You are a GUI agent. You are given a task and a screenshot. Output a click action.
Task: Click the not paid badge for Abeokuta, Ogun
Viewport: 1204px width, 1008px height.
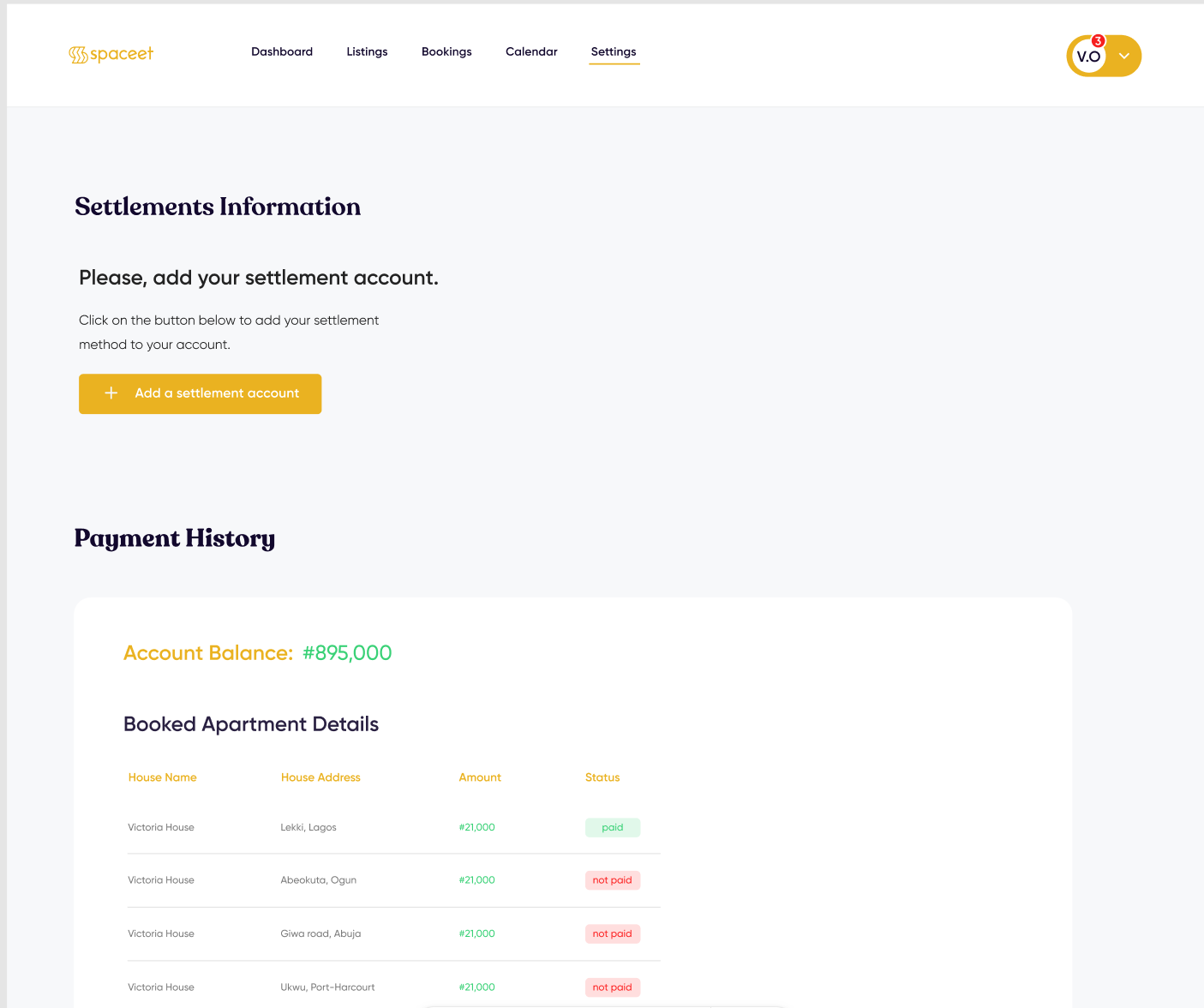click(x=612, y=880)
